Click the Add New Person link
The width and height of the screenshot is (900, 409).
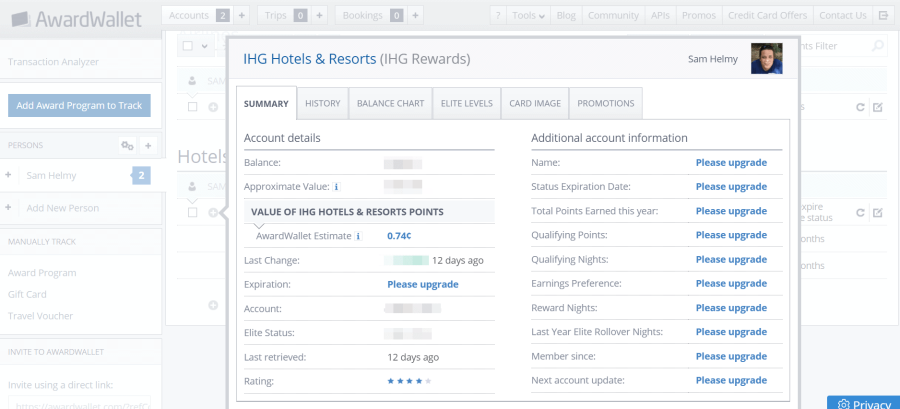click(x=63, y=208)
